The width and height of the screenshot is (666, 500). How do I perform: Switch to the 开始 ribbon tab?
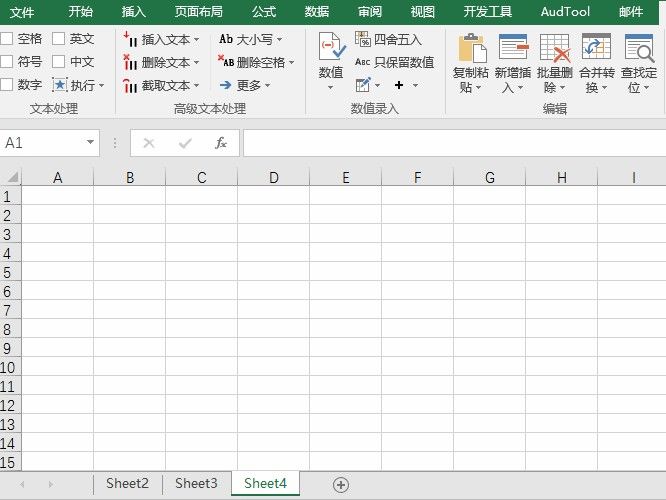click(x=81, y=11)
